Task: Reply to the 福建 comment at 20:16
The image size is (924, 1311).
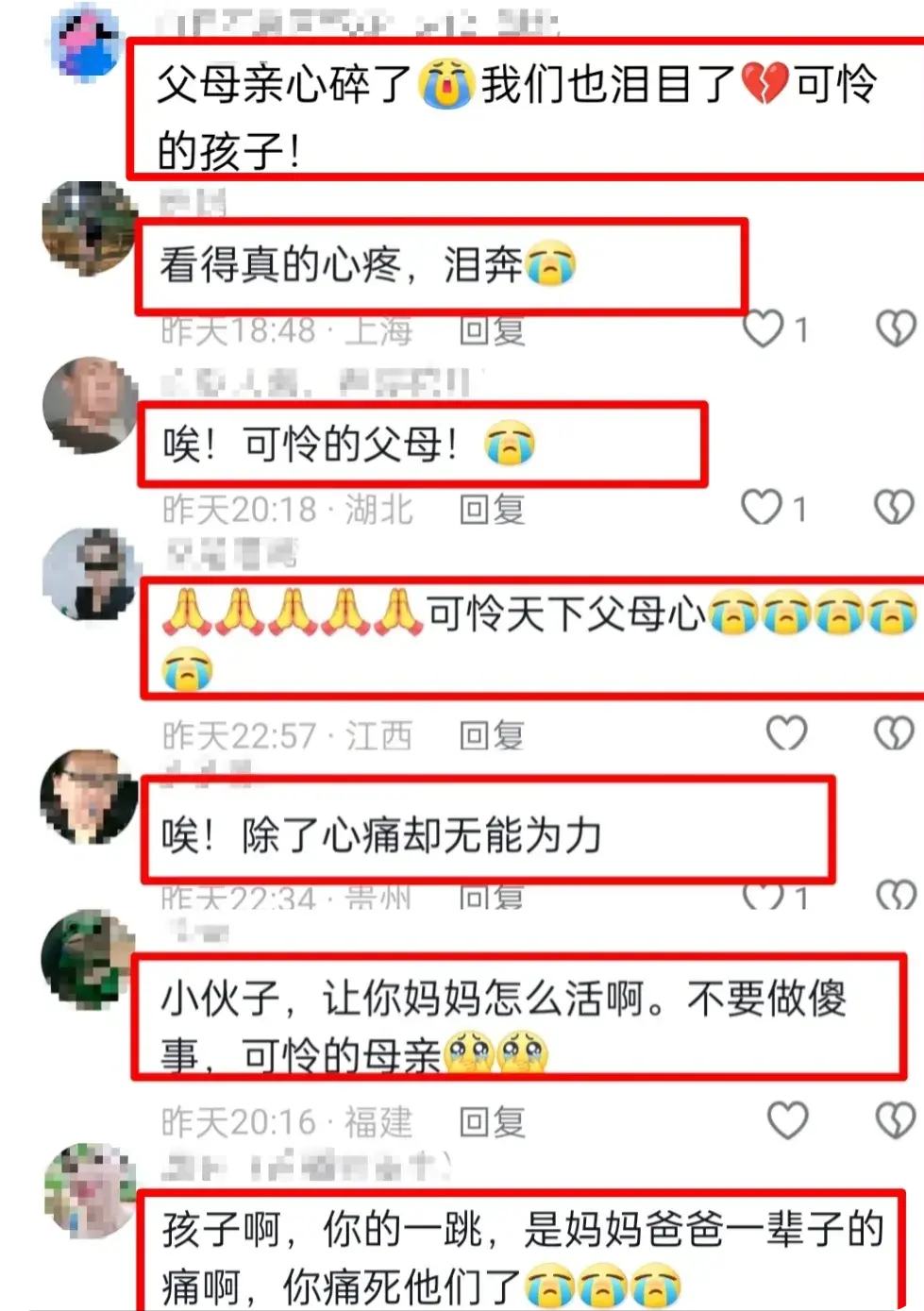Action: pyautogui.click(x=492, y=1122)
